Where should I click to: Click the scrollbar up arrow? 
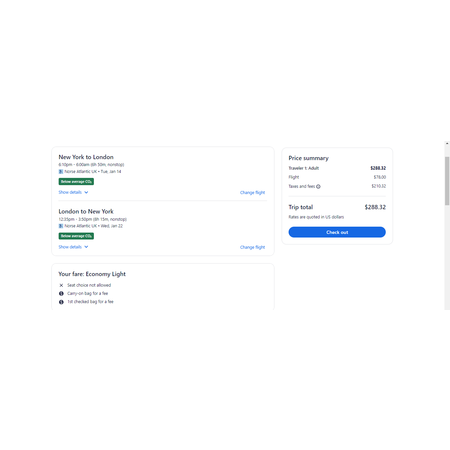447,143
